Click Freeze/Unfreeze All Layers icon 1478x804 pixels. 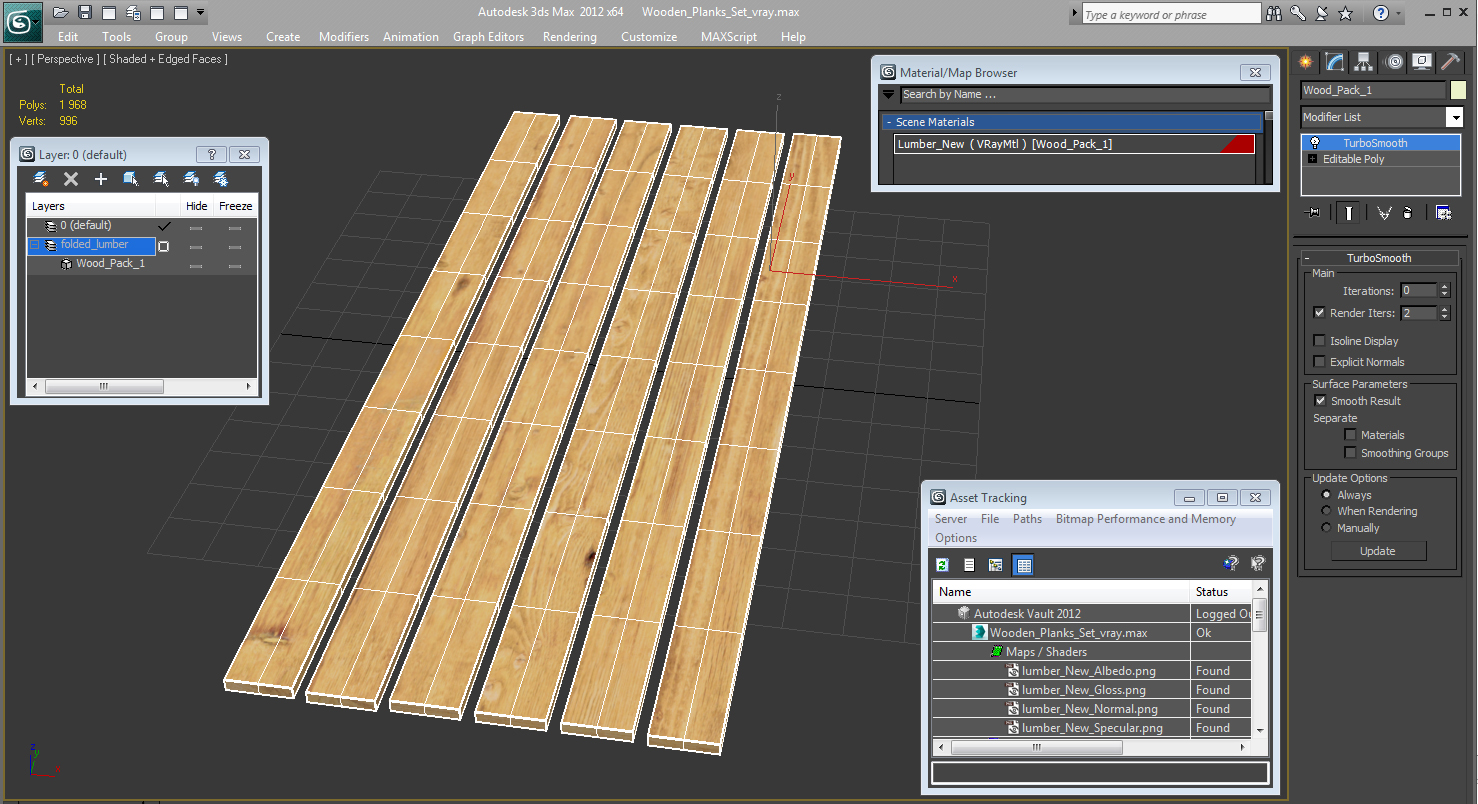pyautogui.click(x=221, y=179)
